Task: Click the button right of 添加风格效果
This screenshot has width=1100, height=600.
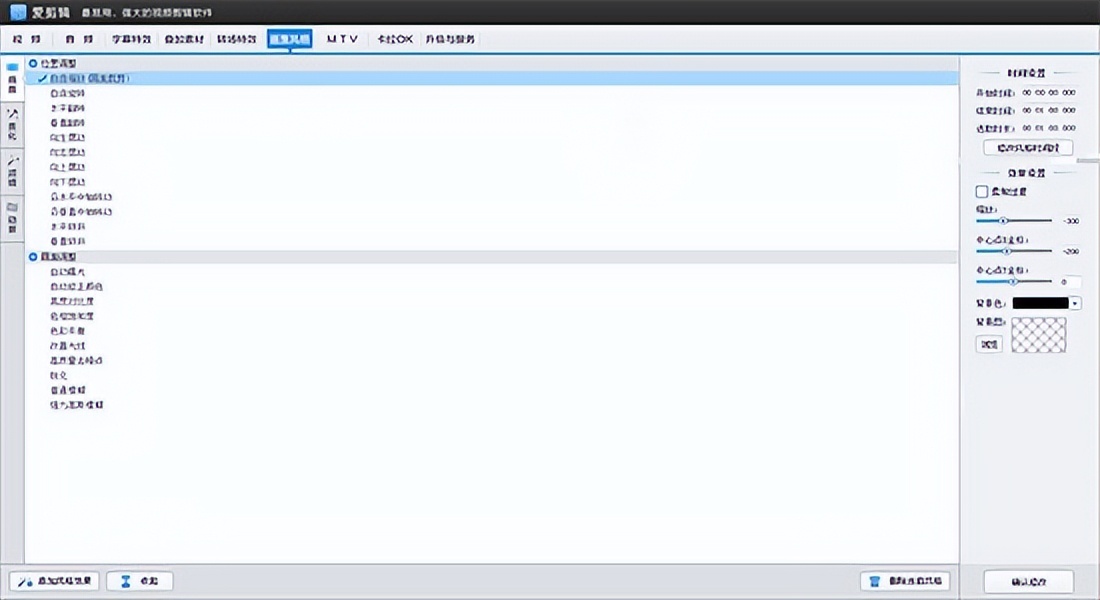Action: 140,581
